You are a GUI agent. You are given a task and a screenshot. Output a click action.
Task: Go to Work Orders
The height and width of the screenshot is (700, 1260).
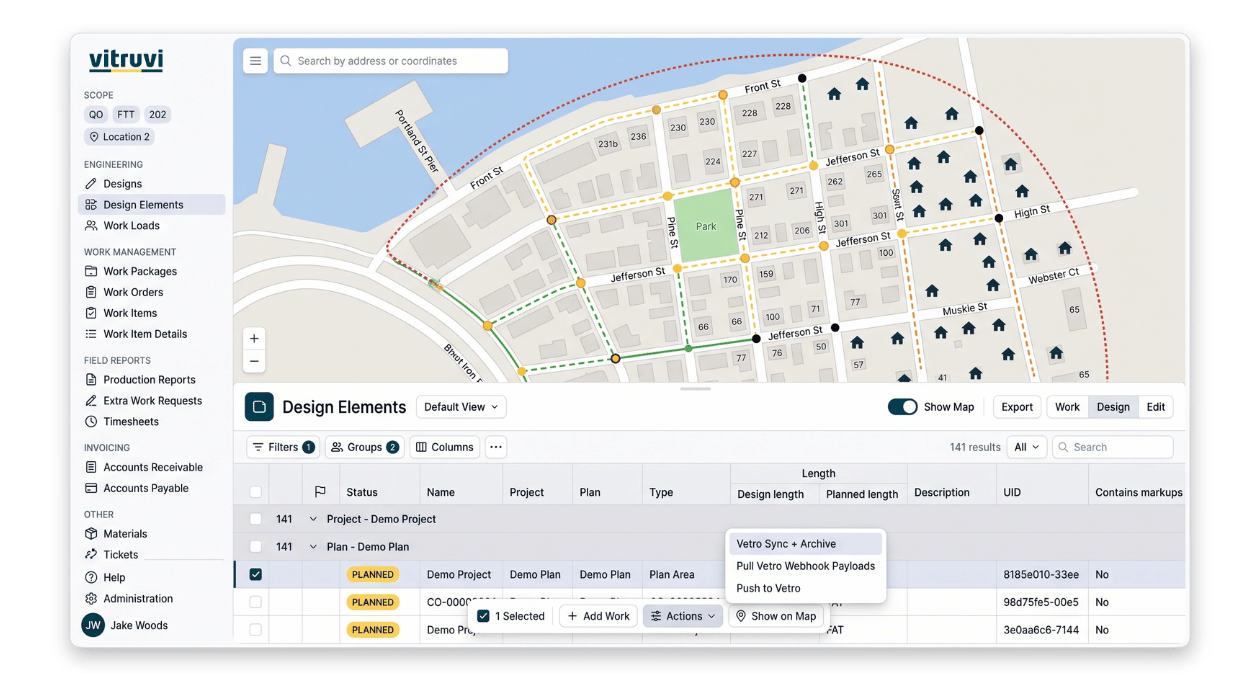point(133,292)
